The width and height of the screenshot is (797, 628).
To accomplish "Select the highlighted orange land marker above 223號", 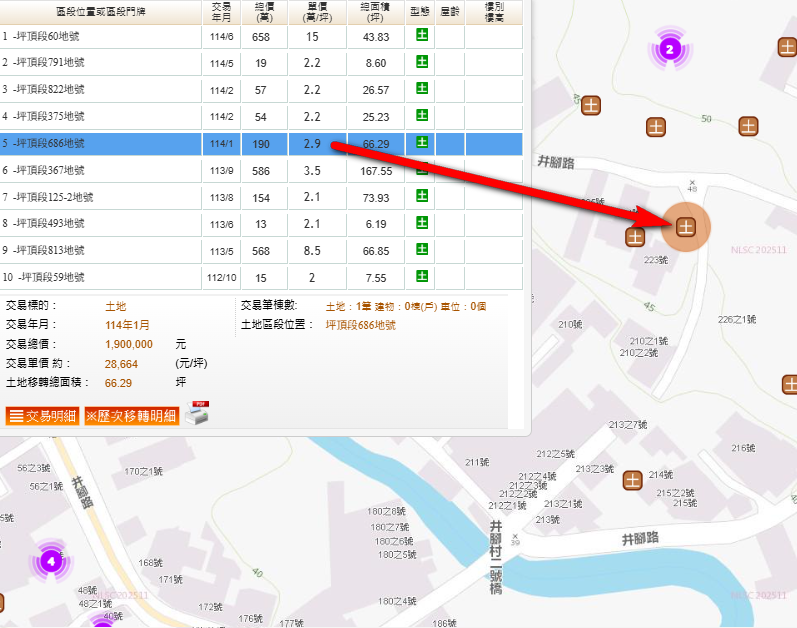I will pyautogui.click(x=686, y=227).
